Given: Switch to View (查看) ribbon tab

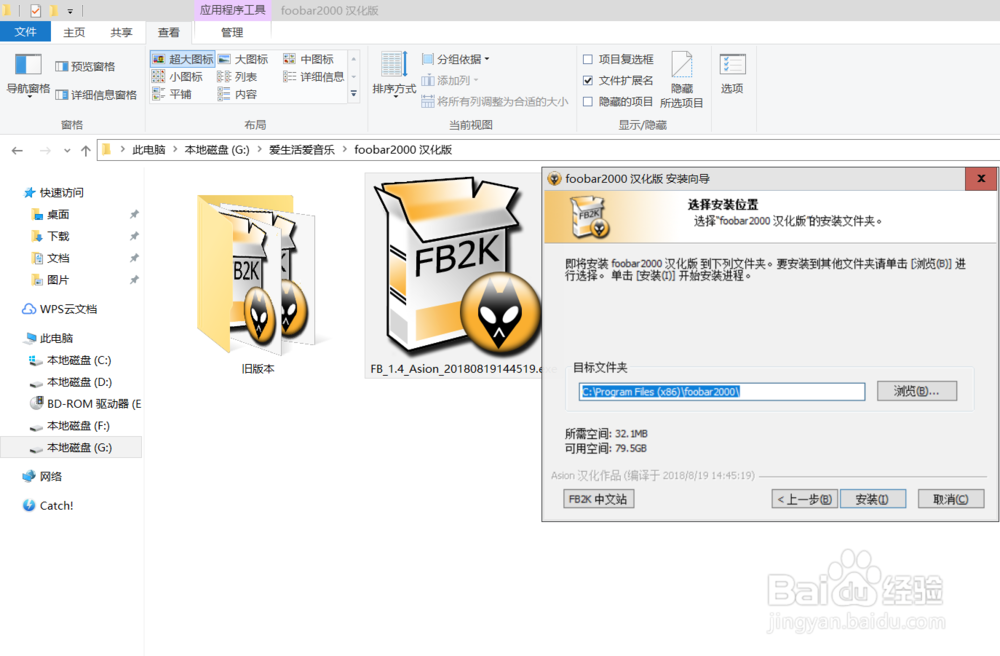Looking at the screenshot, I should point(169,33).
